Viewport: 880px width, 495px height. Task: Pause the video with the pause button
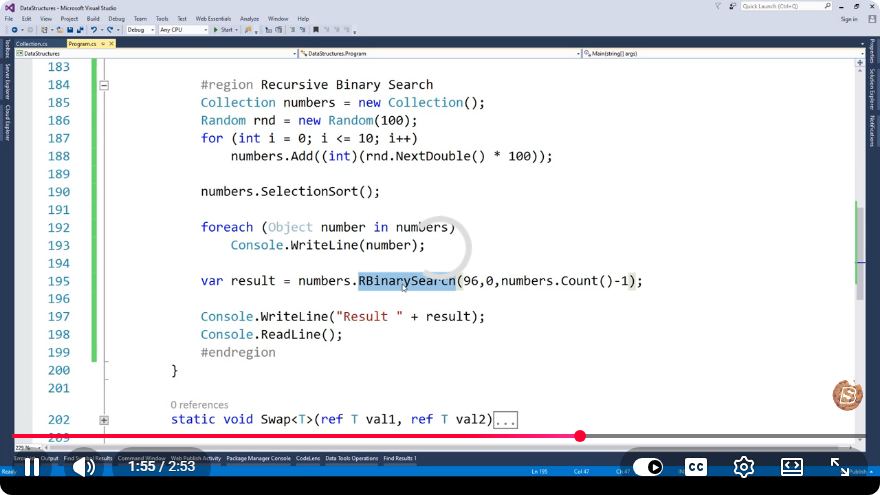tap(32, 467)
